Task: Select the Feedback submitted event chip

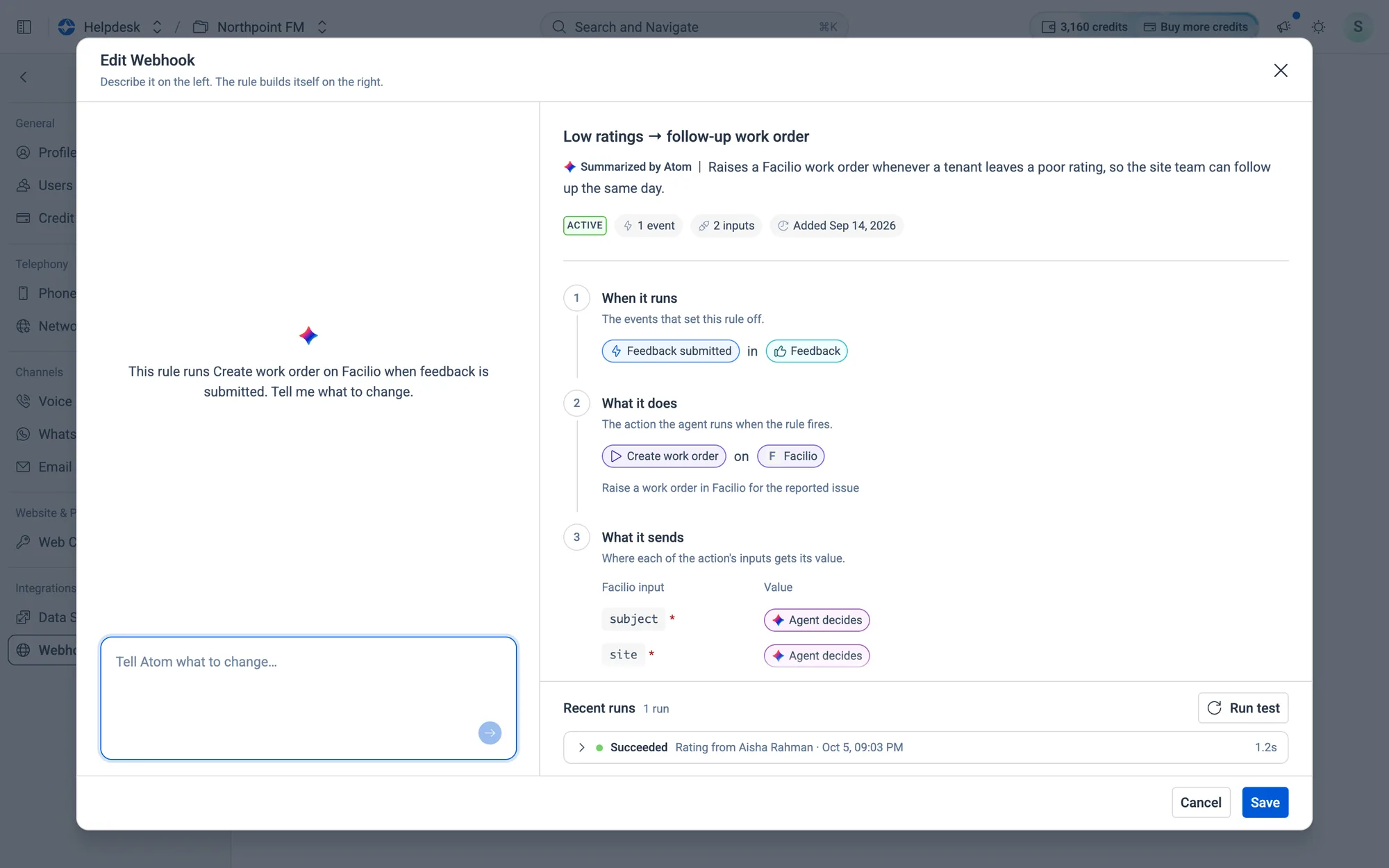Action: [671, 351]
